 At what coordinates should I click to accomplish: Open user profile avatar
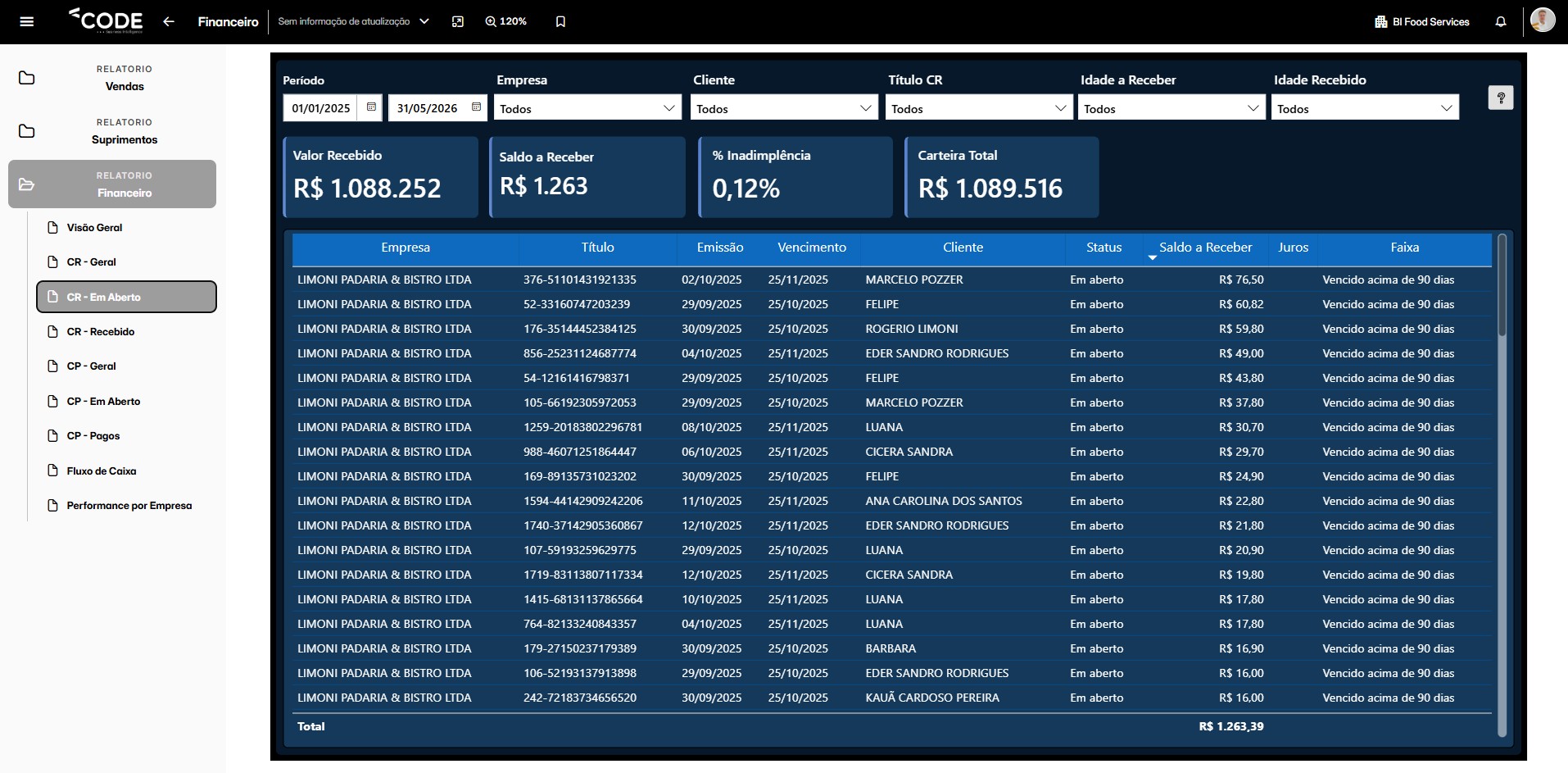[1543, 20]
